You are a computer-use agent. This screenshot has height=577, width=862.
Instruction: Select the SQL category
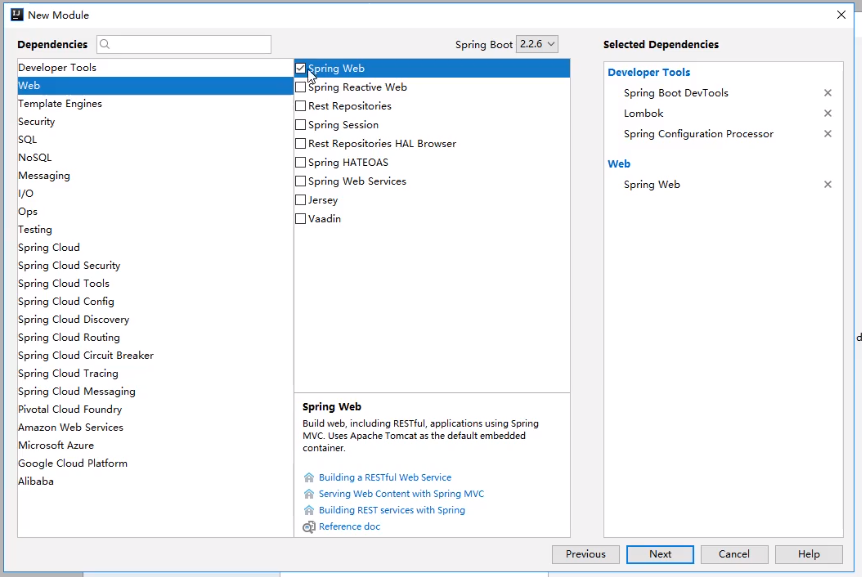[x=28, y=140]
